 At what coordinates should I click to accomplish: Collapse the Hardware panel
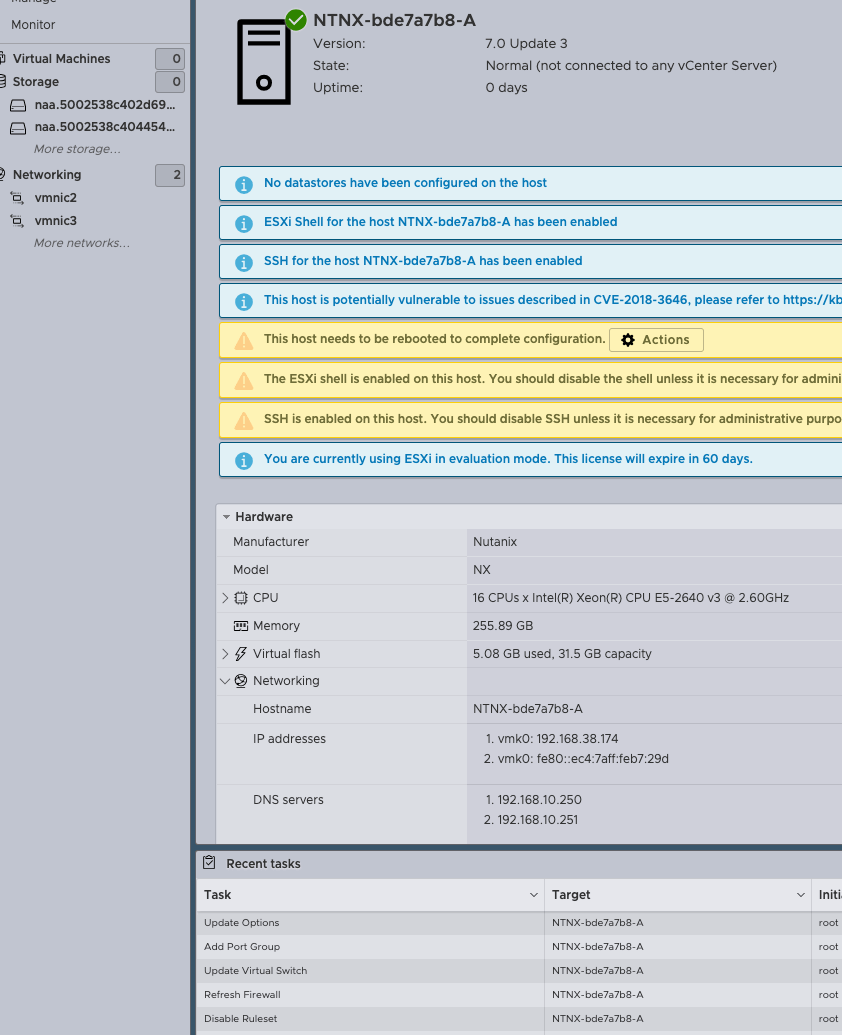[226, 517]
